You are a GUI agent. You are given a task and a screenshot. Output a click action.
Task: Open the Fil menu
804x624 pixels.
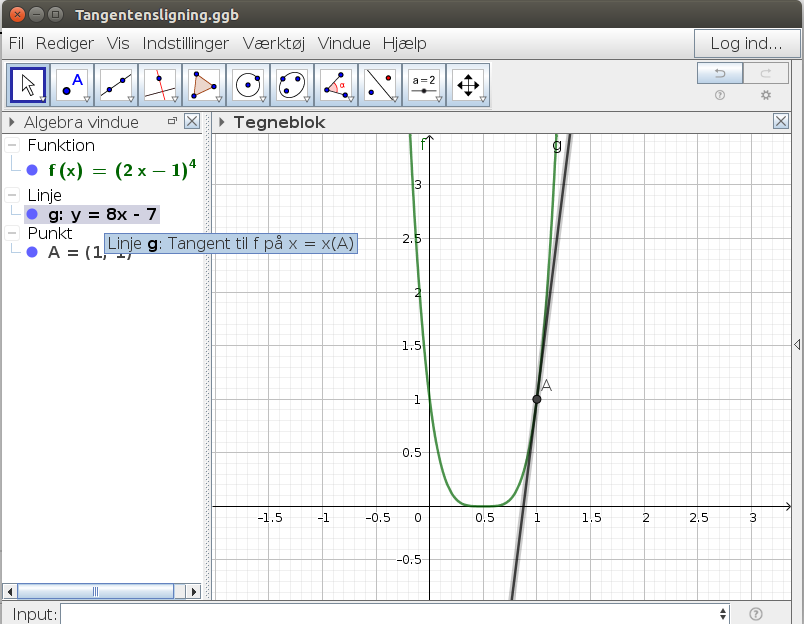16,44
